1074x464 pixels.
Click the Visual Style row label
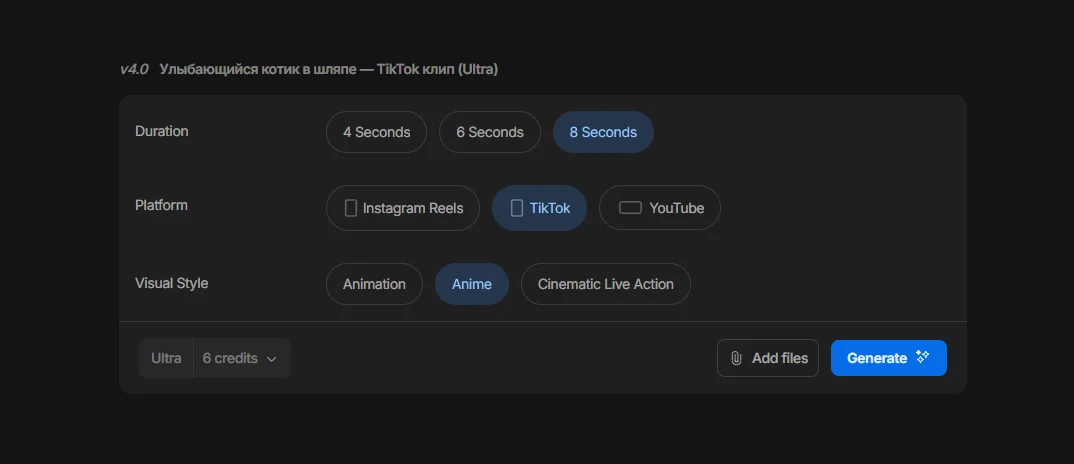point(171,283)
